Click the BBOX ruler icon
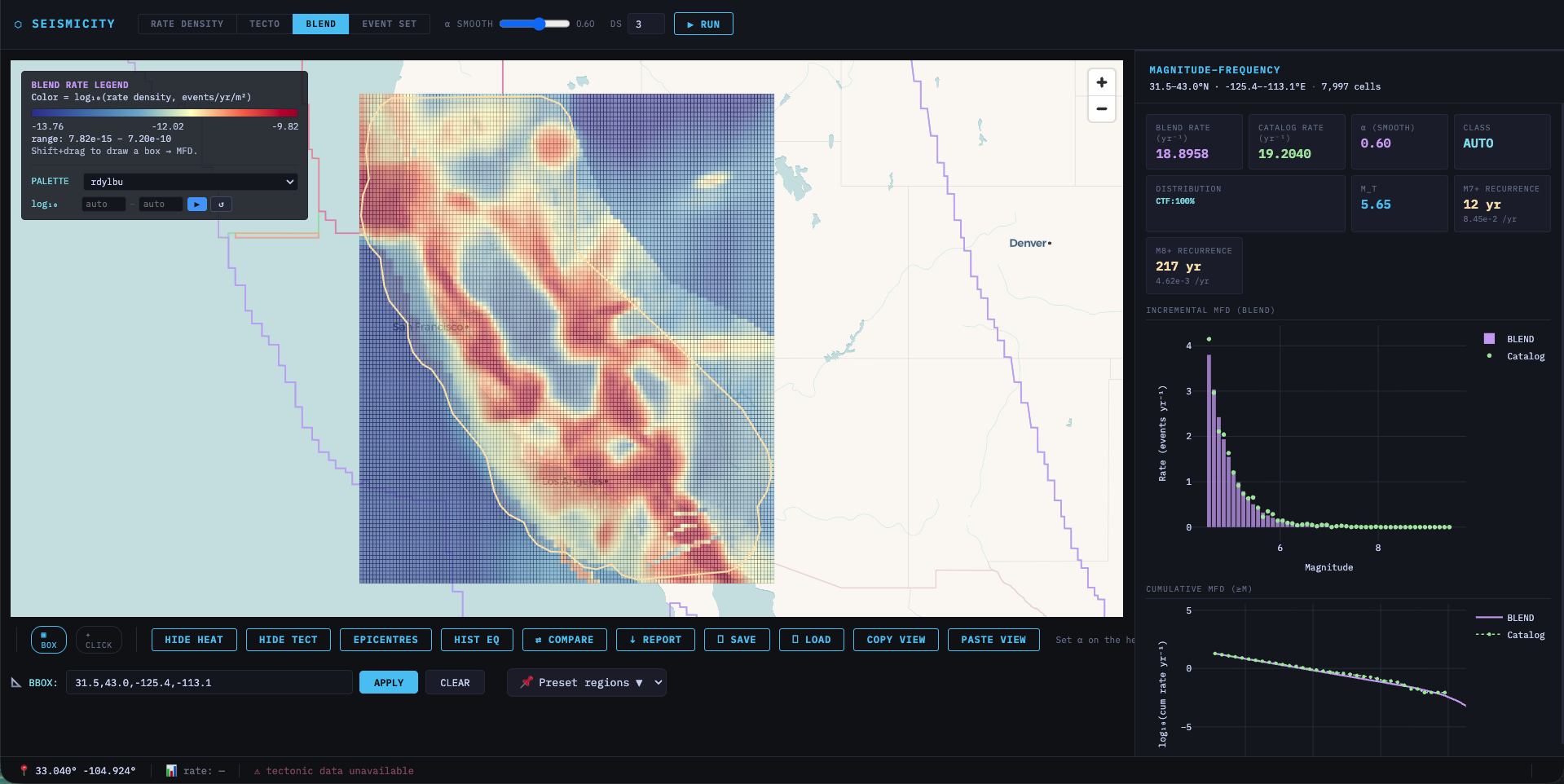This screenshot has height=784, width=1564. coord(16,683)
